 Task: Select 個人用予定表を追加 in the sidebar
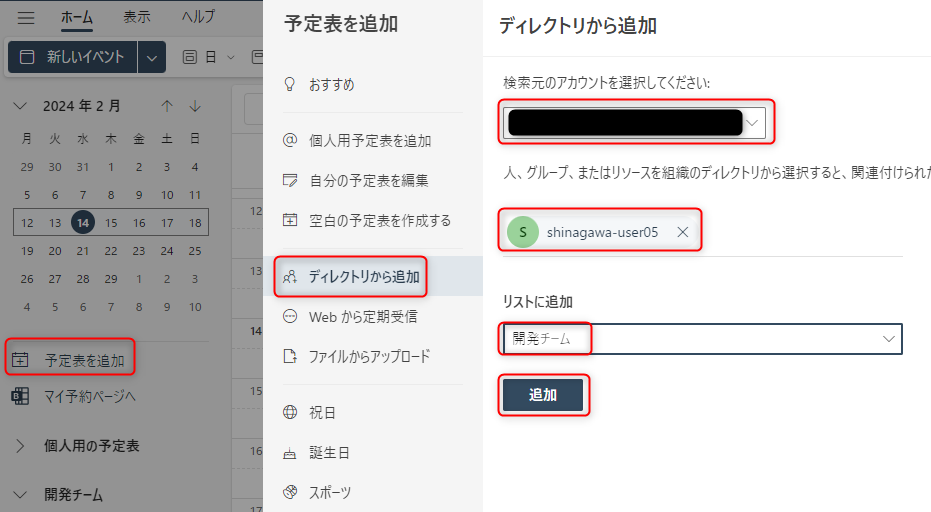click(x=369, y=141)
